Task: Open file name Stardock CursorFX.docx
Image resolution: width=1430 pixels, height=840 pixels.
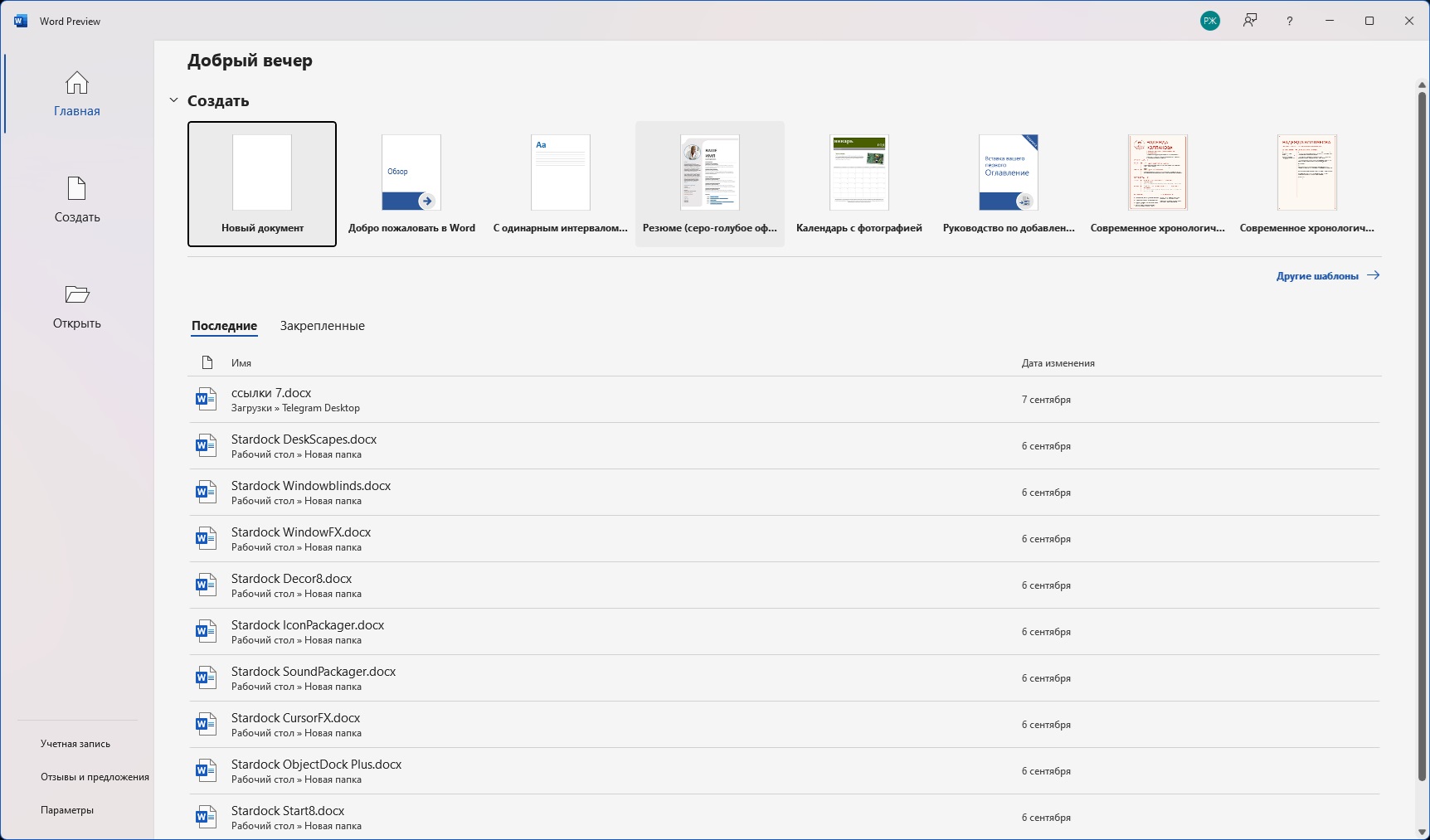Action: click(296, 718)
